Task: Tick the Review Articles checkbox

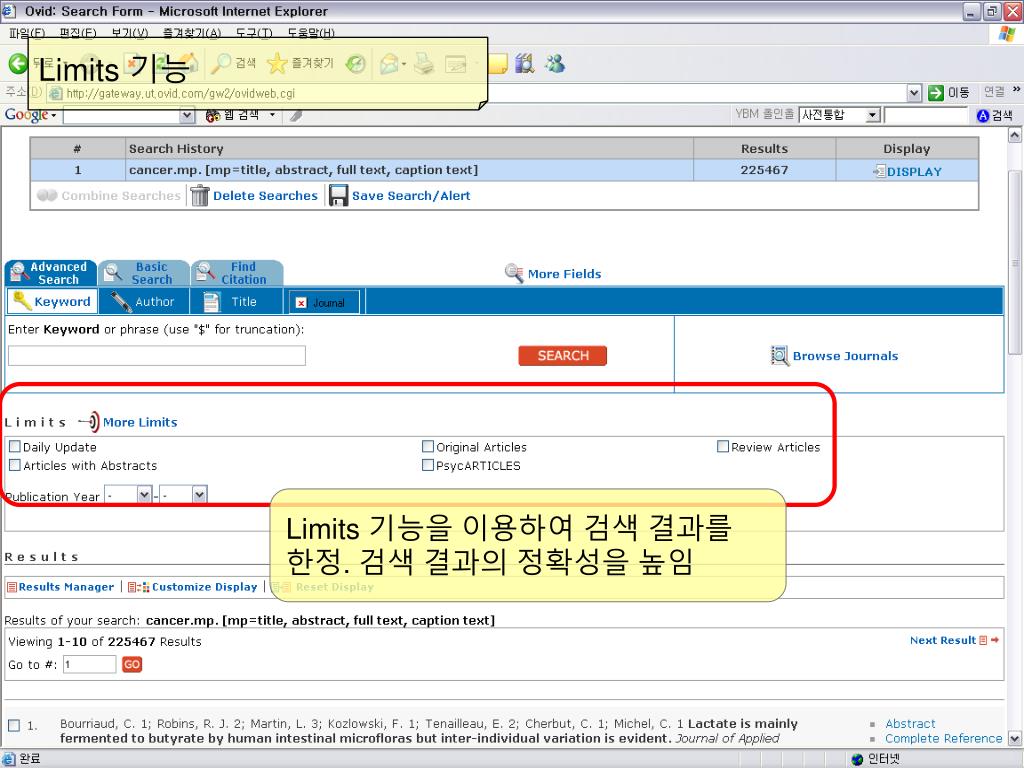Action: click(x=723, y=447)
